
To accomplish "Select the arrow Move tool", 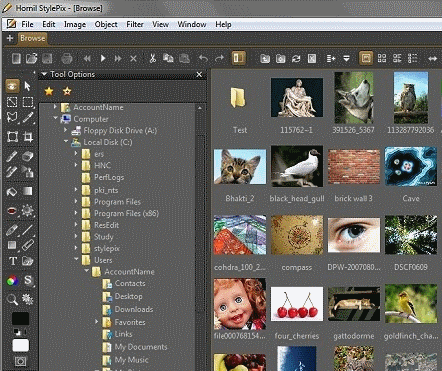I will (28, 86).
